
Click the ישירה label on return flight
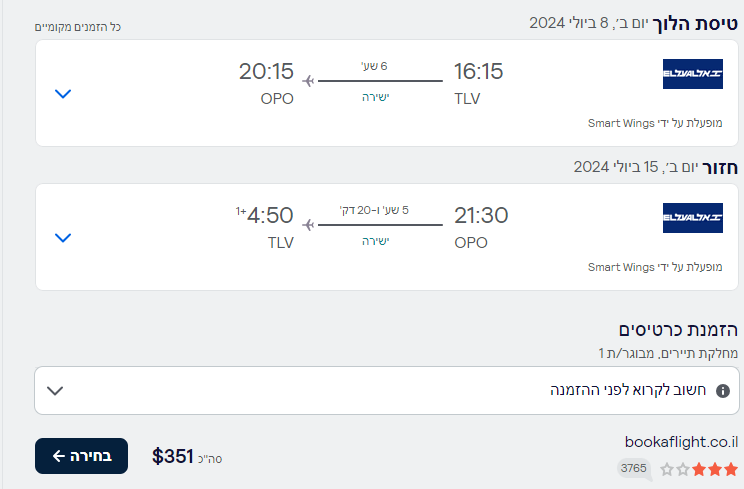point(375,242)
